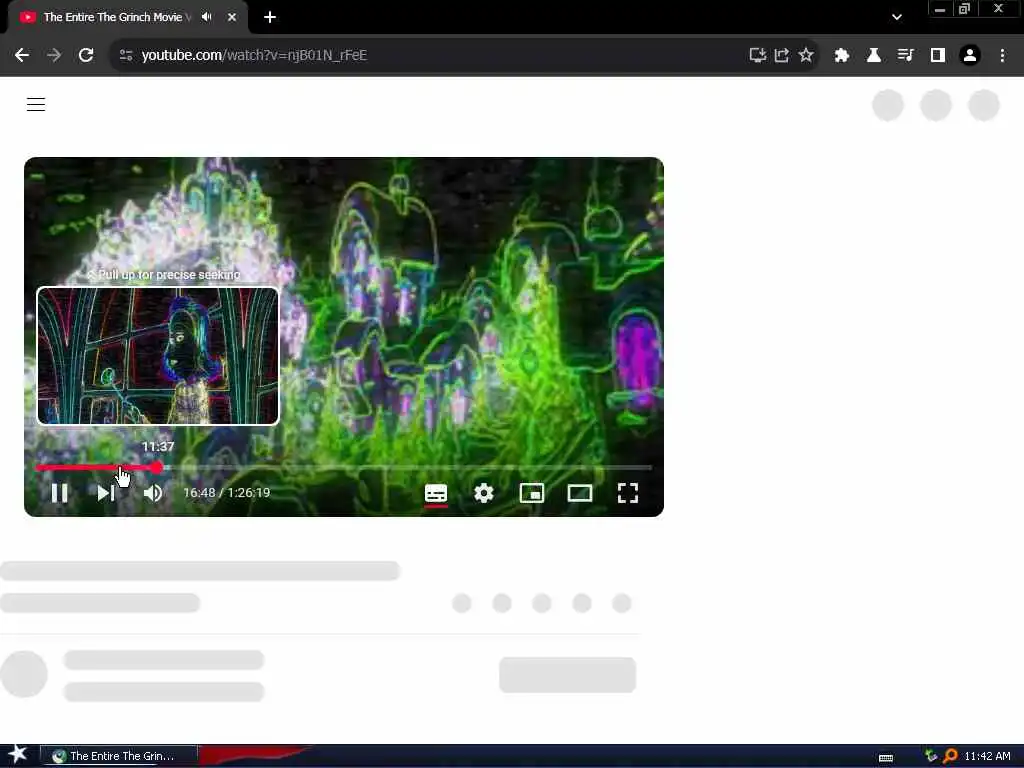
Task: Click the red progress bar scrubber handle
Action: click(x=157, y=468)
